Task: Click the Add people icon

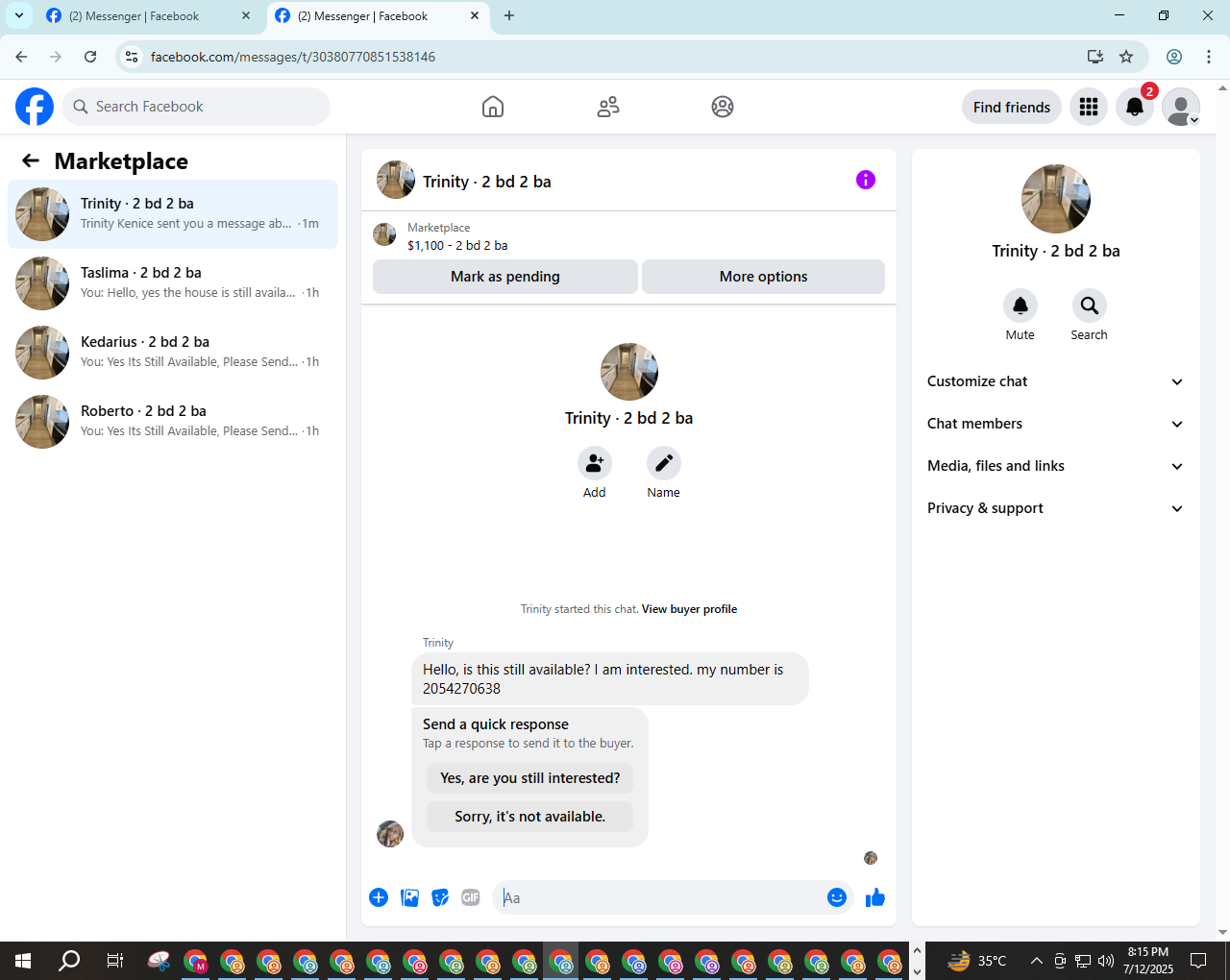Action: pyautogui.click(x=595, y=463)
